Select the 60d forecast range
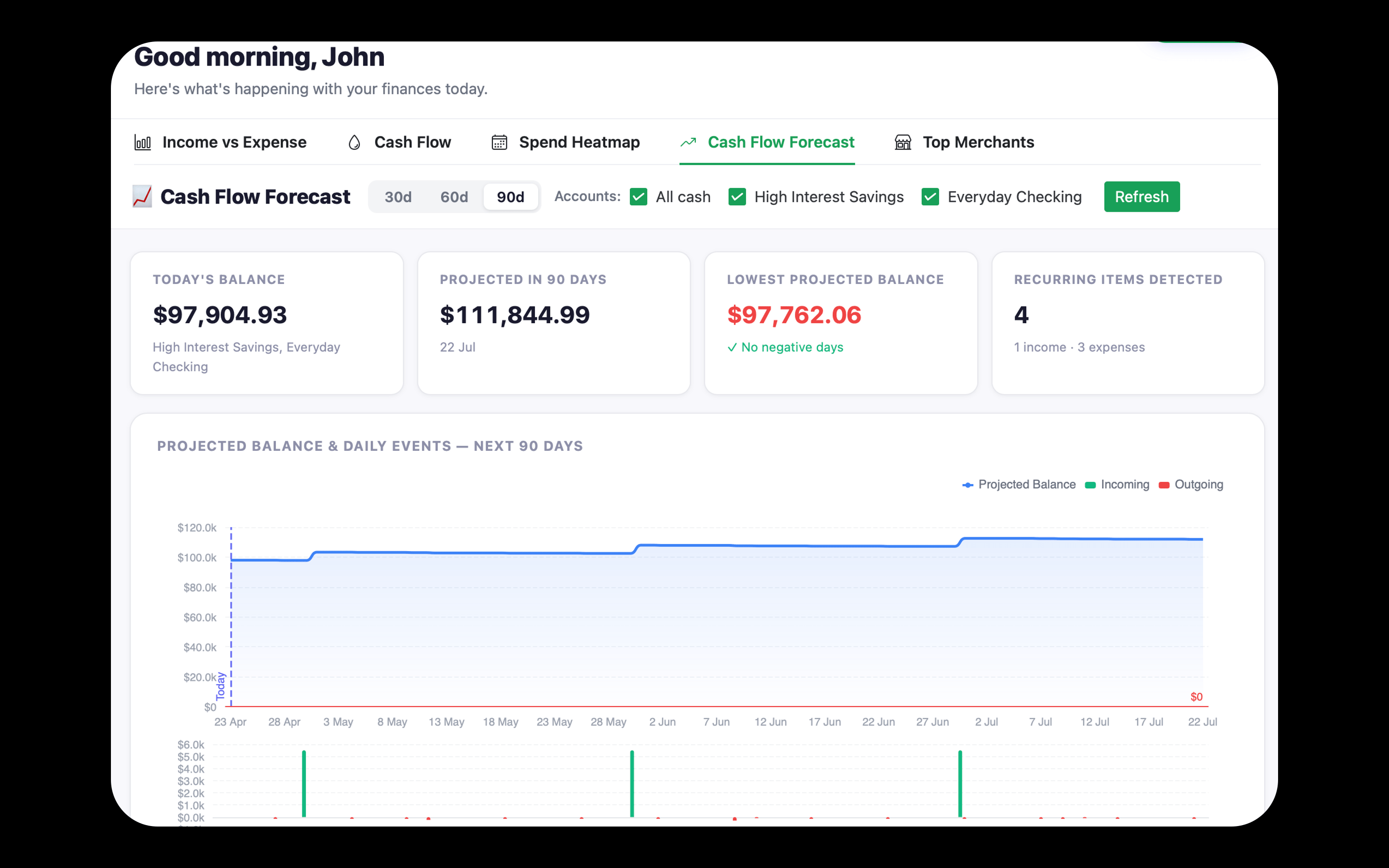The height and width of the screenshot is (868, 1389). [x=454, y=196]
